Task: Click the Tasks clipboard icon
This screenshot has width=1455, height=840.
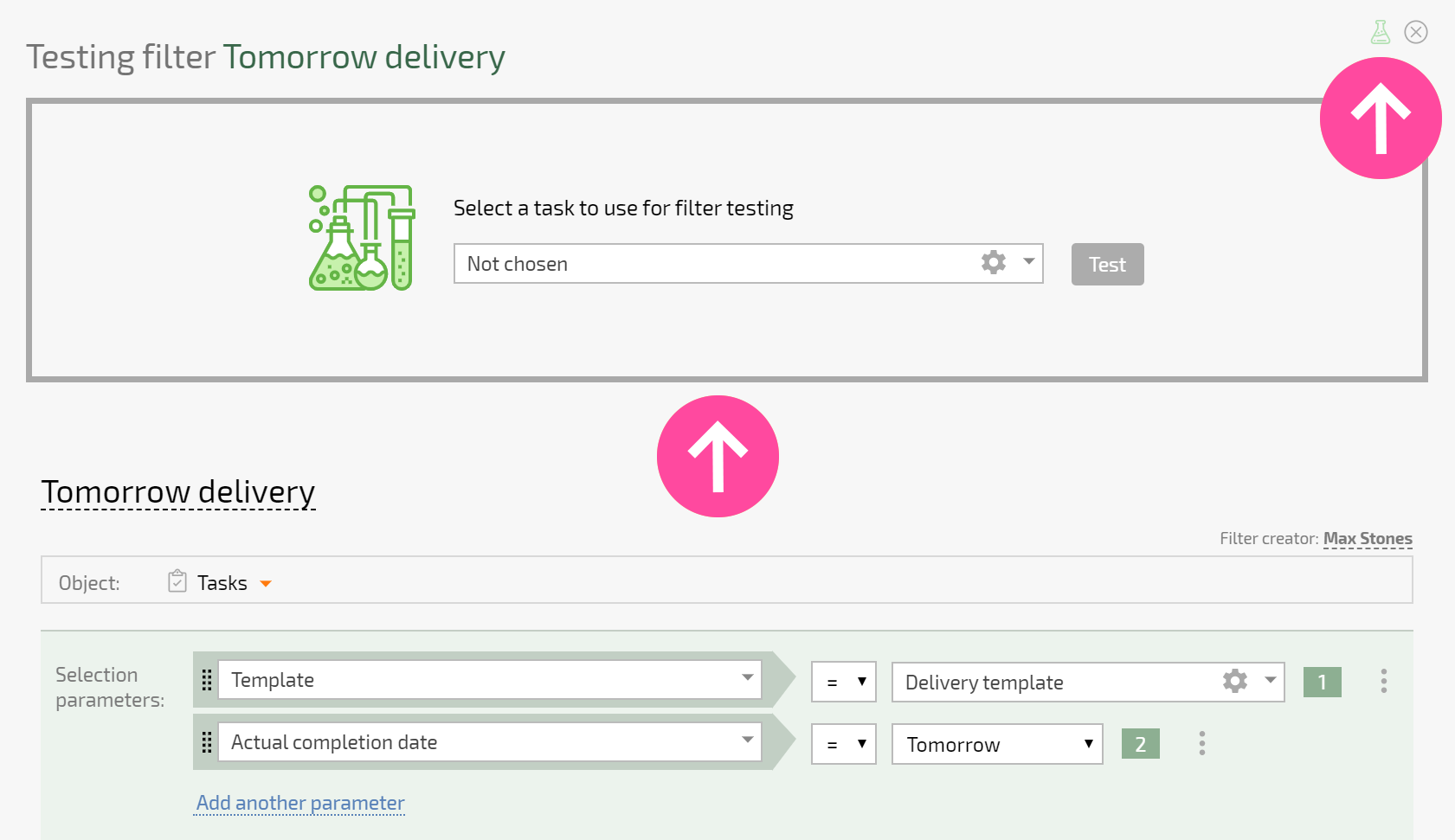Action: (177, 580)
